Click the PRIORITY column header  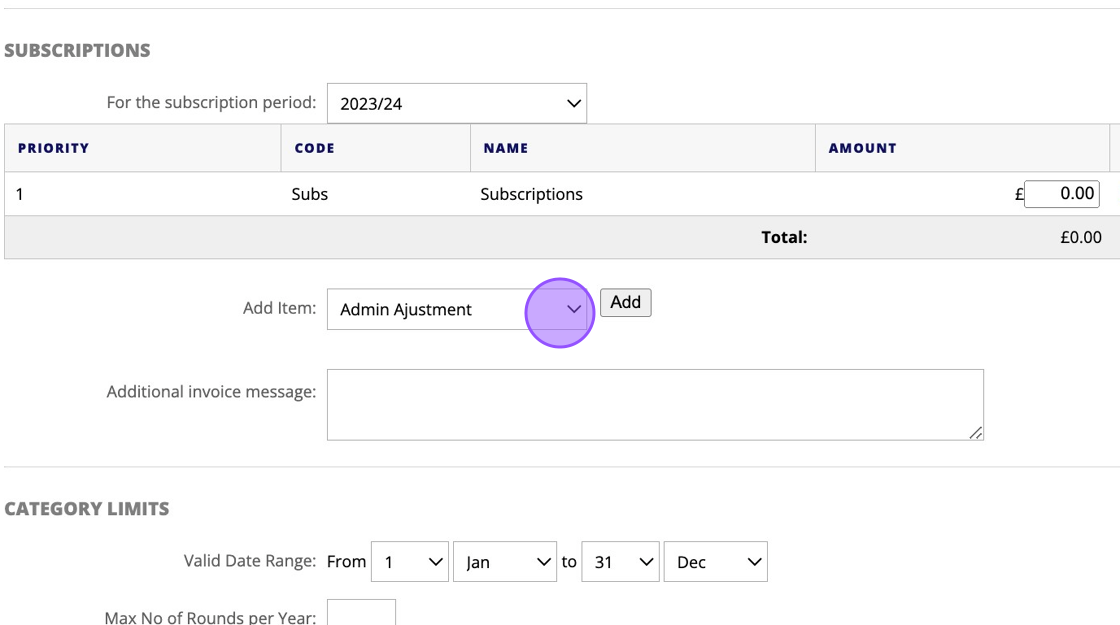[x=54, y=148]
